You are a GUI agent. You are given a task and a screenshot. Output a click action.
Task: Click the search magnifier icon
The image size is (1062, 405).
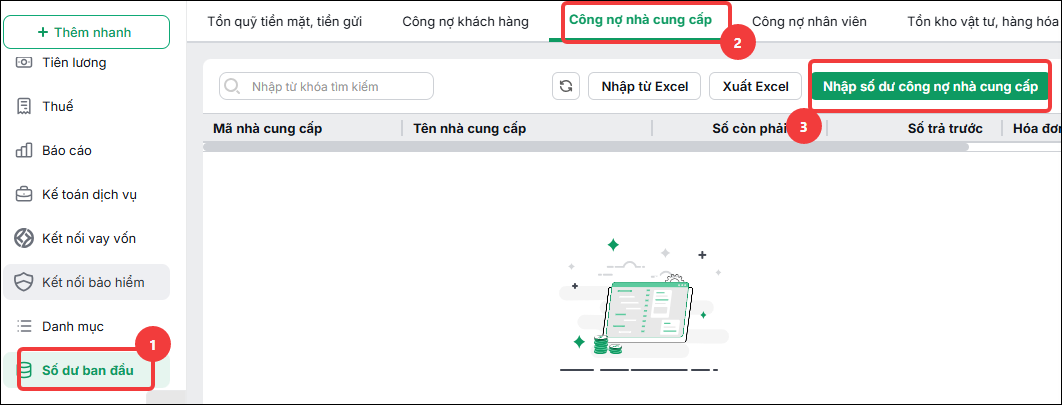pos(232,86)
